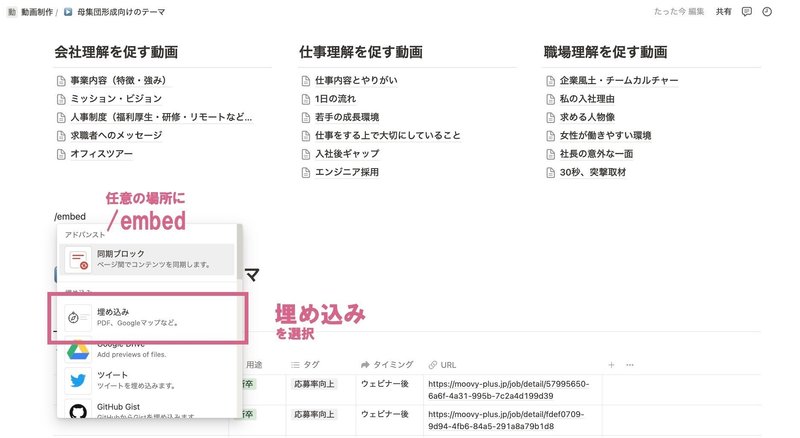Add a new column with plus icon
This screenshot has height=438, width=800.
click(x=611, y=364)
